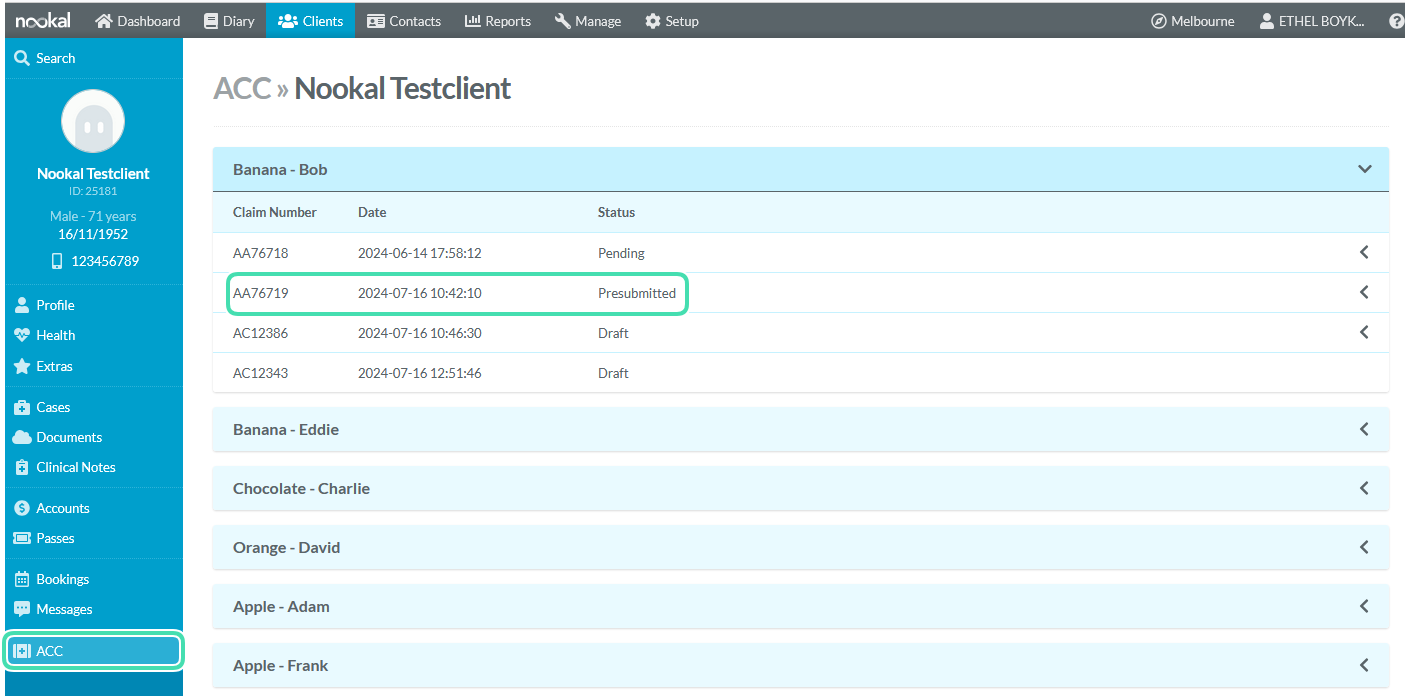Open the Accounts section
Image resolution: width=1405 pixels, height=696 pixels.
92,508
